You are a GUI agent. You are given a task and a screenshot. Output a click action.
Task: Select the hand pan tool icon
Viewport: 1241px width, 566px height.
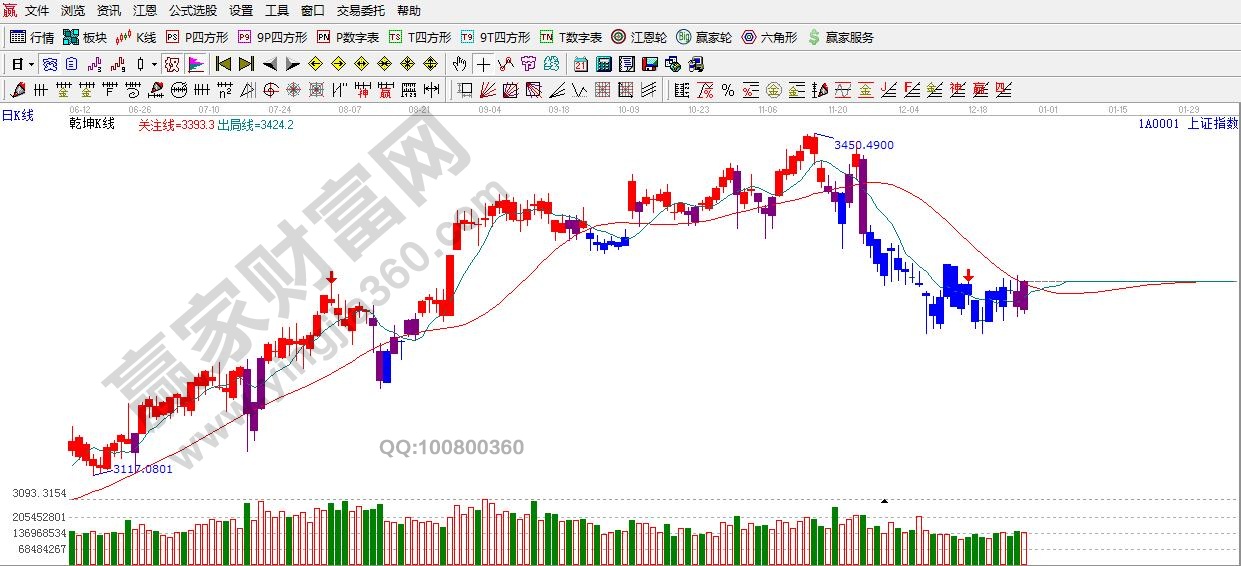click(459, 64)
